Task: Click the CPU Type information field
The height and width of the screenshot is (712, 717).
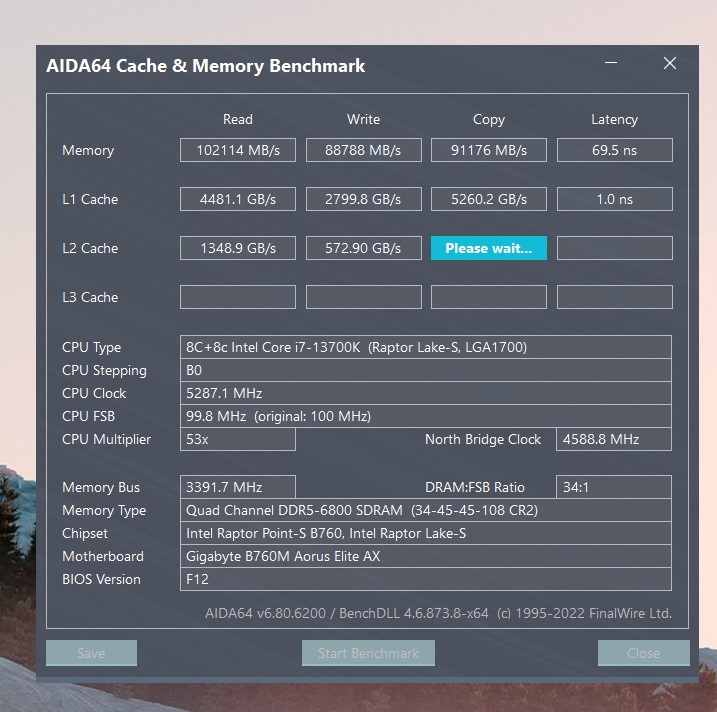Action: (x=425, y=347)
